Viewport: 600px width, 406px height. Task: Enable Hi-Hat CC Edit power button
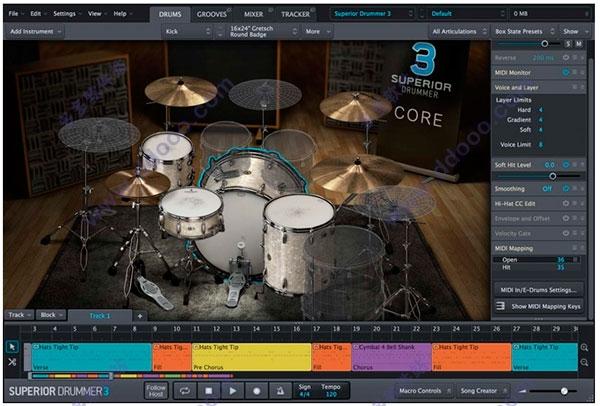(566, 203)
